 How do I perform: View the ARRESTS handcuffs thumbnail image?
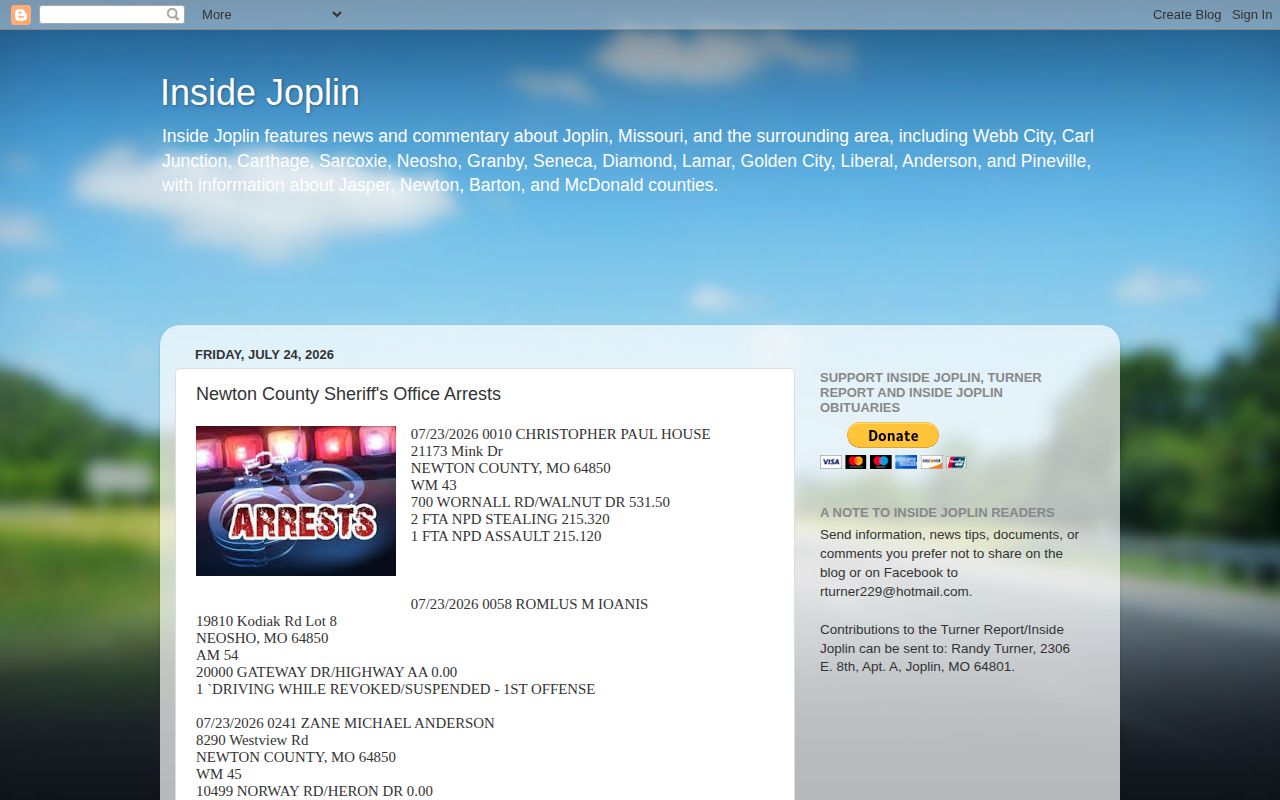[x=296, y=501]
